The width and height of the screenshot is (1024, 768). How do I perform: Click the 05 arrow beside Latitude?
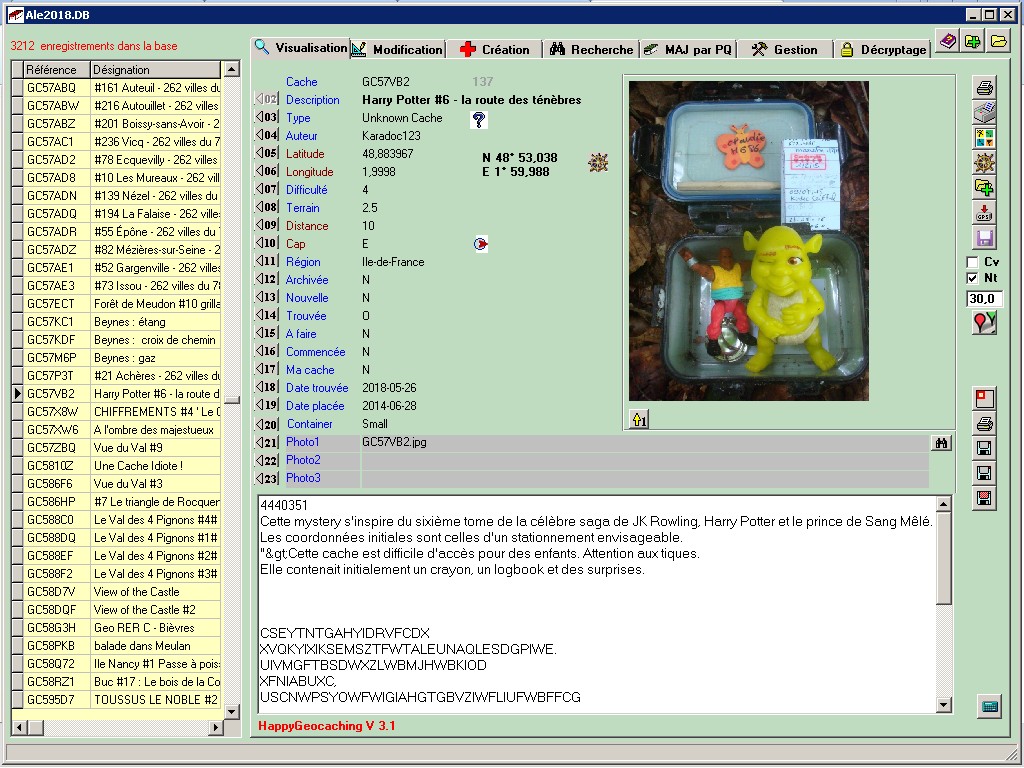tap(266, 153)
